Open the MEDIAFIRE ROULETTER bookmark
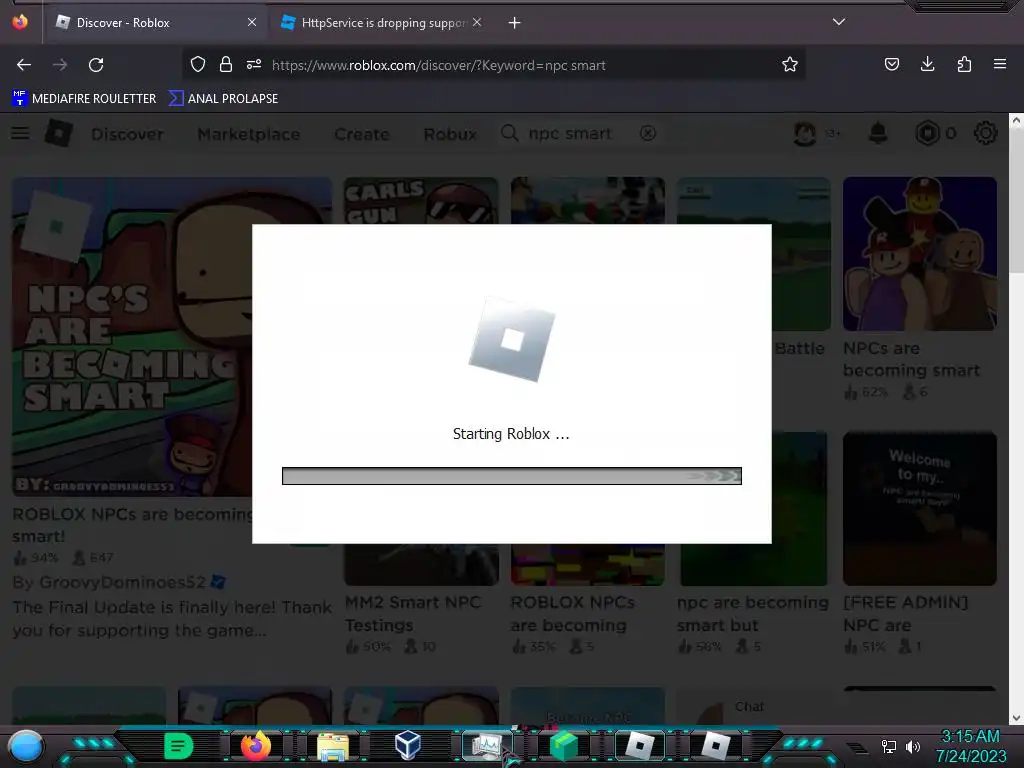The height and width of the screenshot is (768, 1024). [84, 99]
